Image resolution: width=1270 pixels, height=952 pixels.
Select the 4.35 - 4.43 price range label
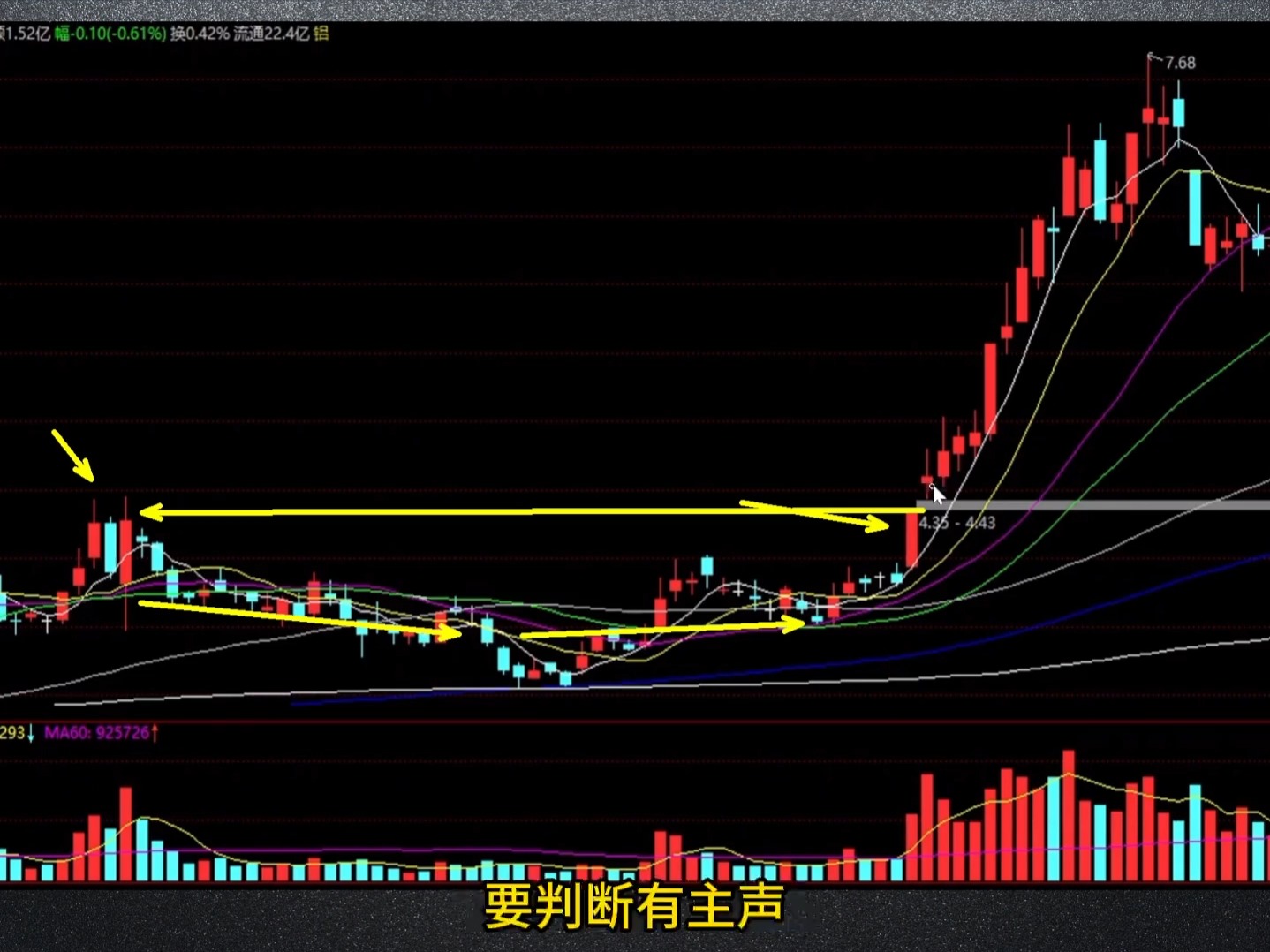[957, 523]
